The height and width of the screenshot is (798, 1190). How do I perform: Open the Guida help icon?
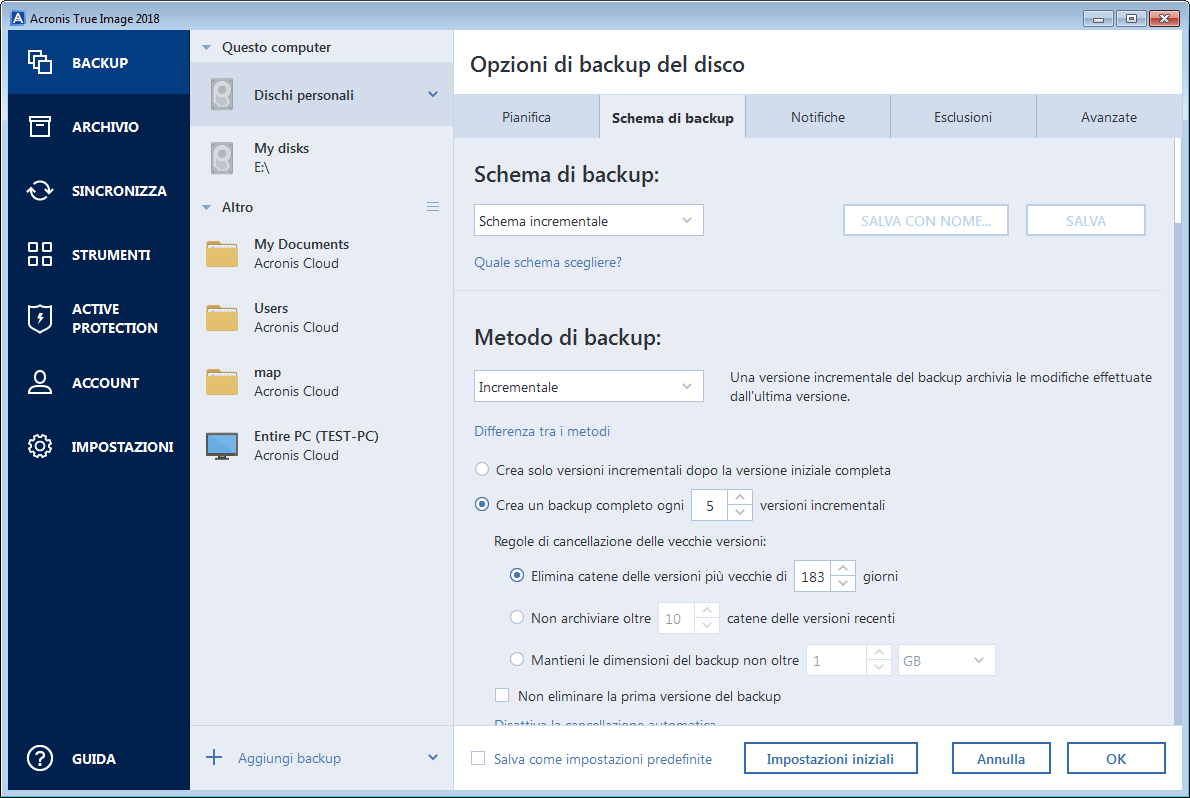point(39,759)
